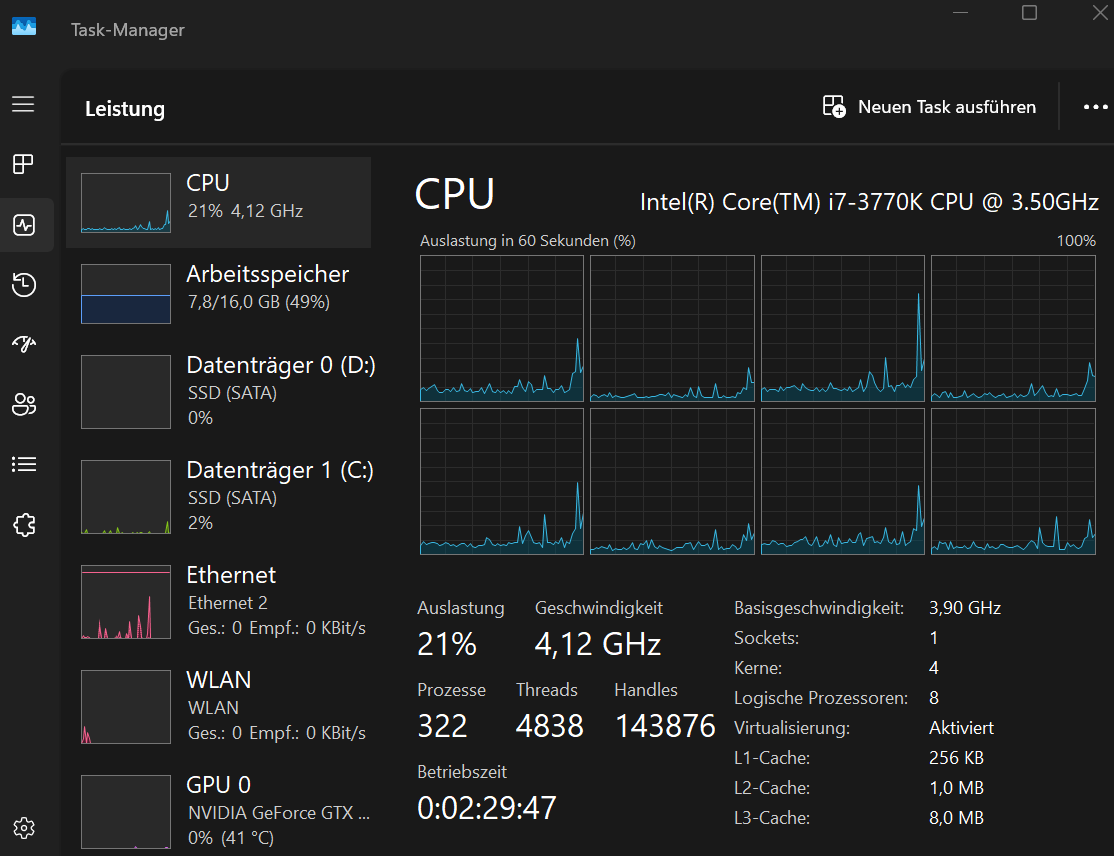Click the Betriebszeit value 0:02:29:47
The width and height of the screenshot is (1114, 856).
[x=487, y=808]
